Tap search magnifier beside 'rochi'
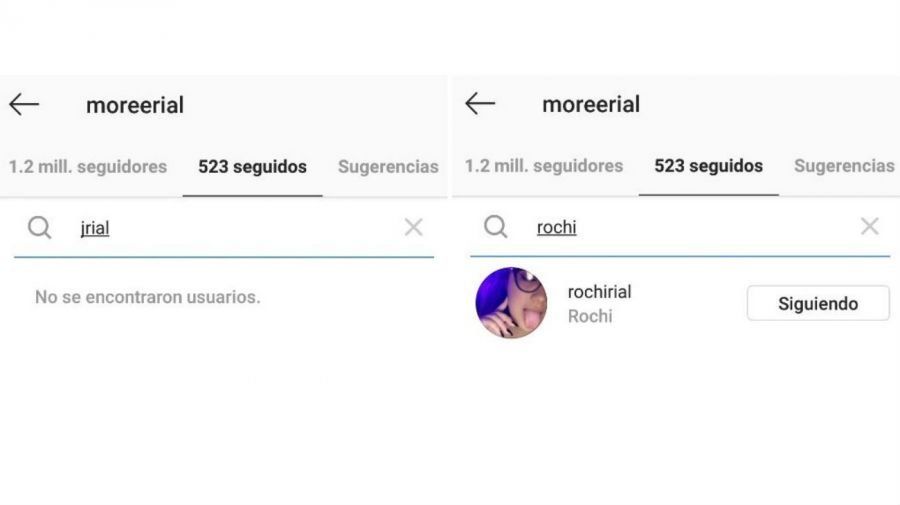The height and width of the screenshot is (505, 900). [495, 227]
